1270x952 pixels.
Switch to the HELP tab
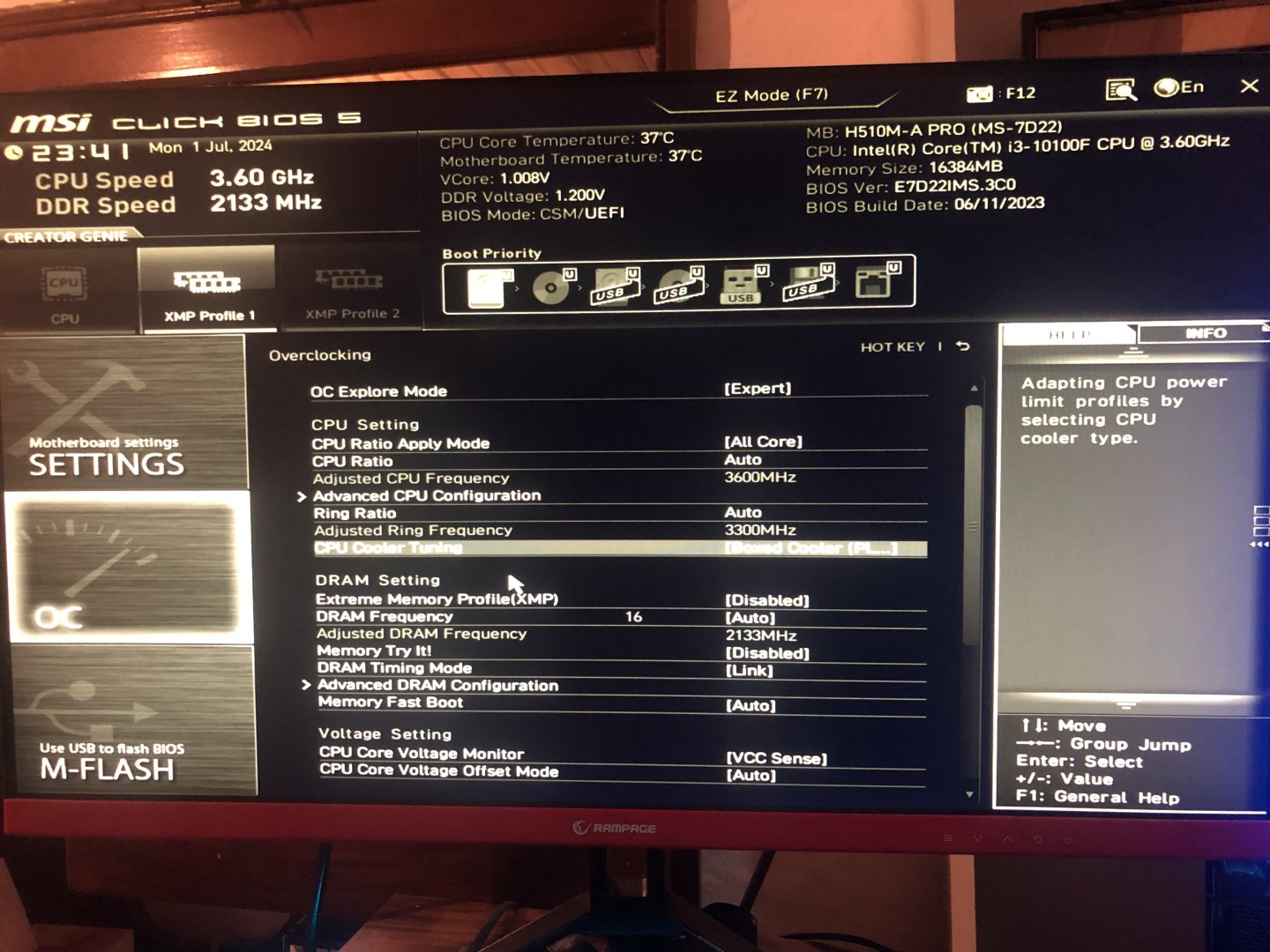1069,335
